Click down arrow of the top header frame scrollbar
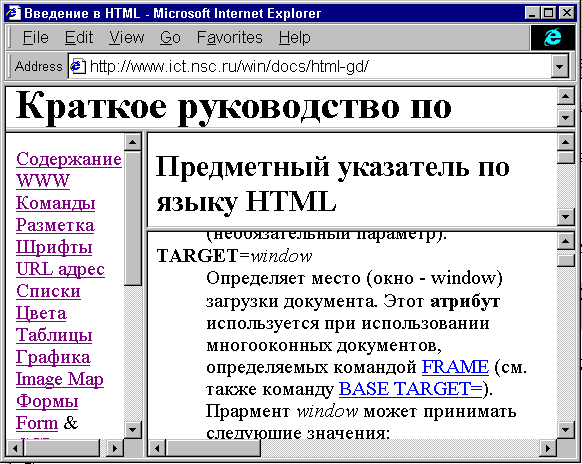The width and height of the screenshot is (582, 464). point(565,118)
